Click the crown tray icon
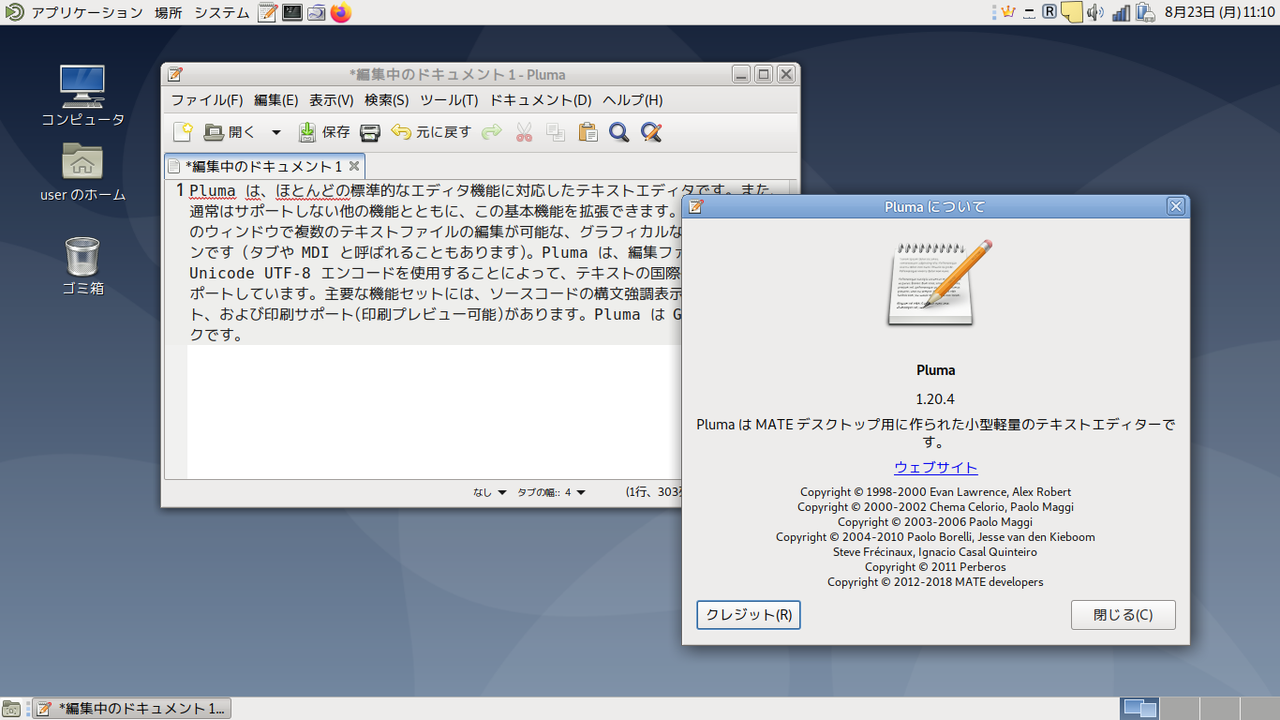The height and width of the screenshot is (720, 1280). pyautogui.click(x=1008, y=13)
